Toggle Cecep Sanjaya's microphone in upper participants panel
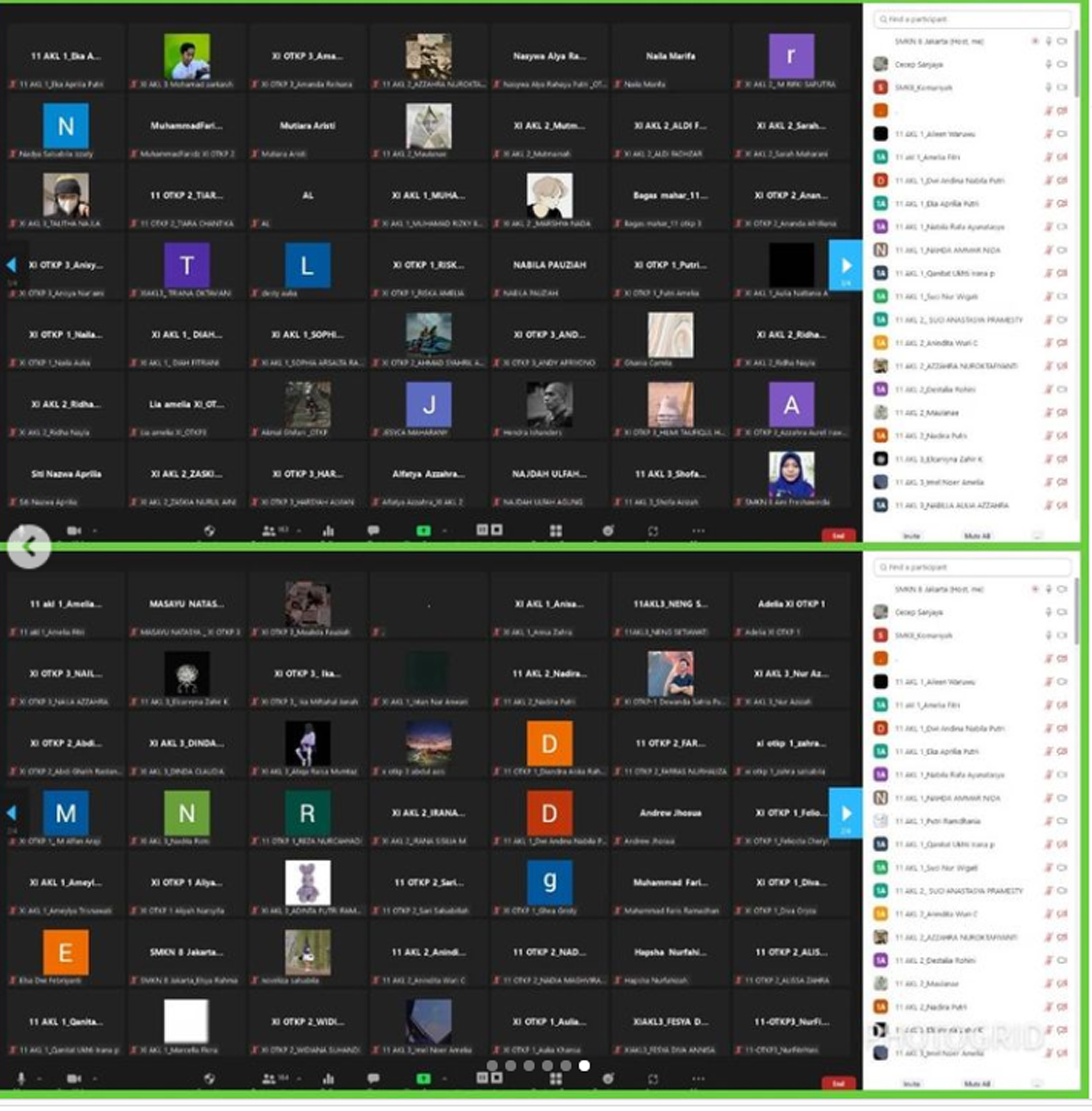Viewport: 1092px width, 1111px height. (1048, 64)
